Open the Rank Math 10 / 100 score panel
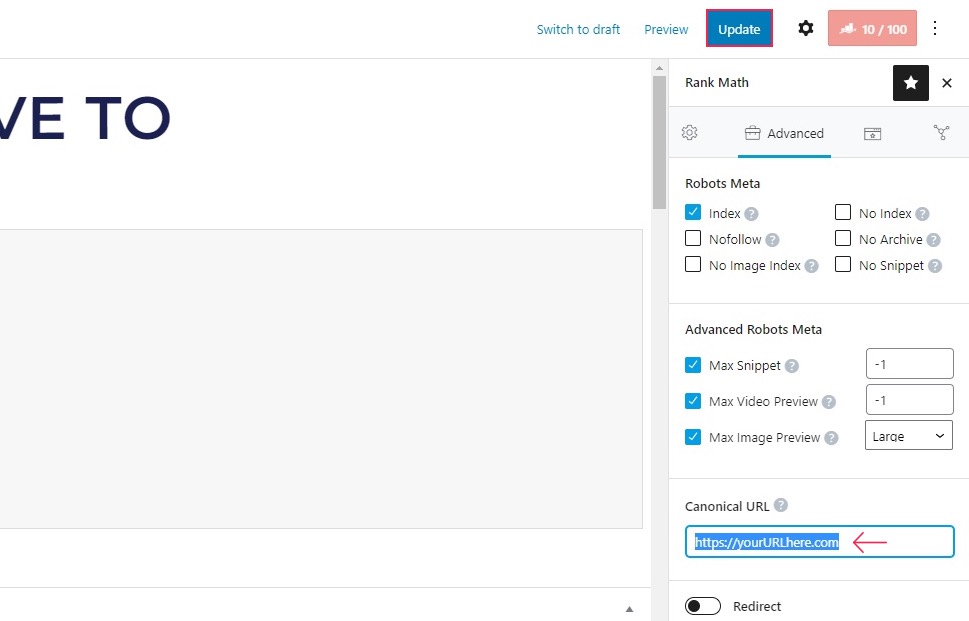This screenshot has width=969, height=621. pos(872,28)
